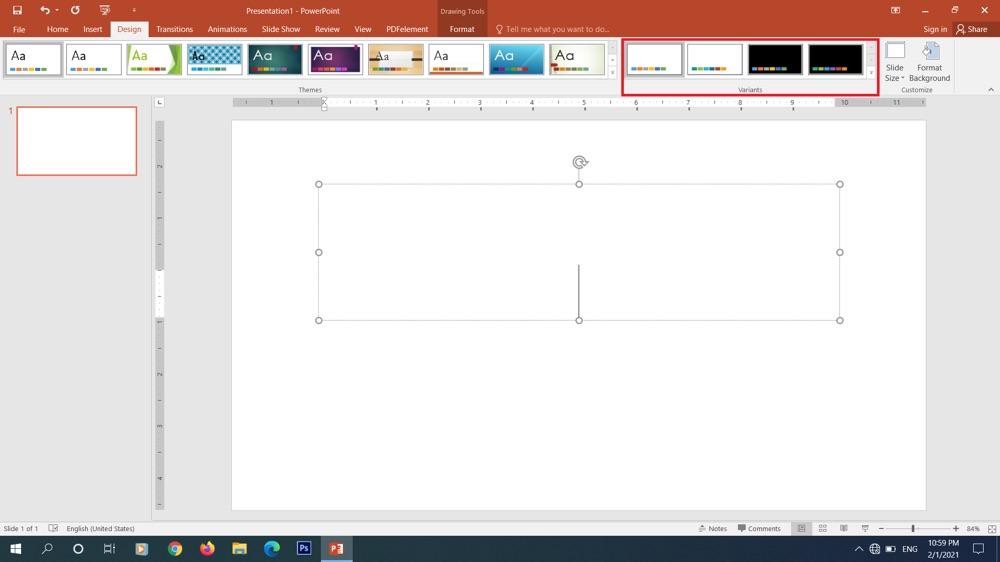Image resolution: width=1000 pixels, height=562 pixels.
Task: Start Slide Show from status bar icon
Action: 864,528
